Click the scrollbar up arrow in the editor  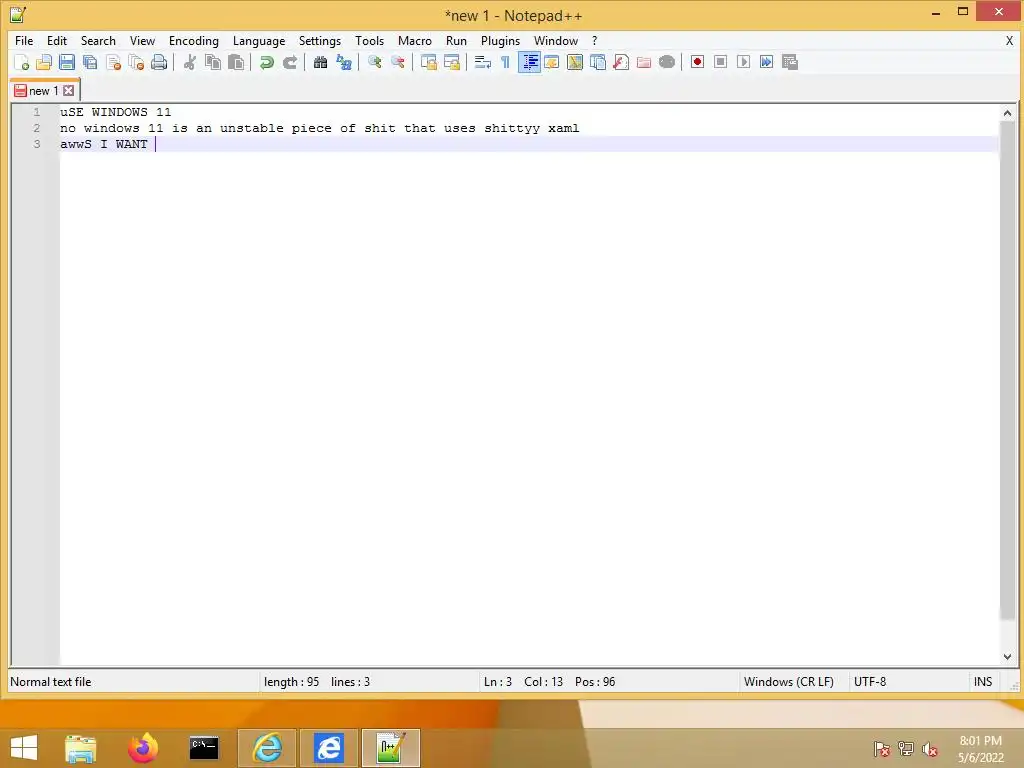tap(1007, 113)
